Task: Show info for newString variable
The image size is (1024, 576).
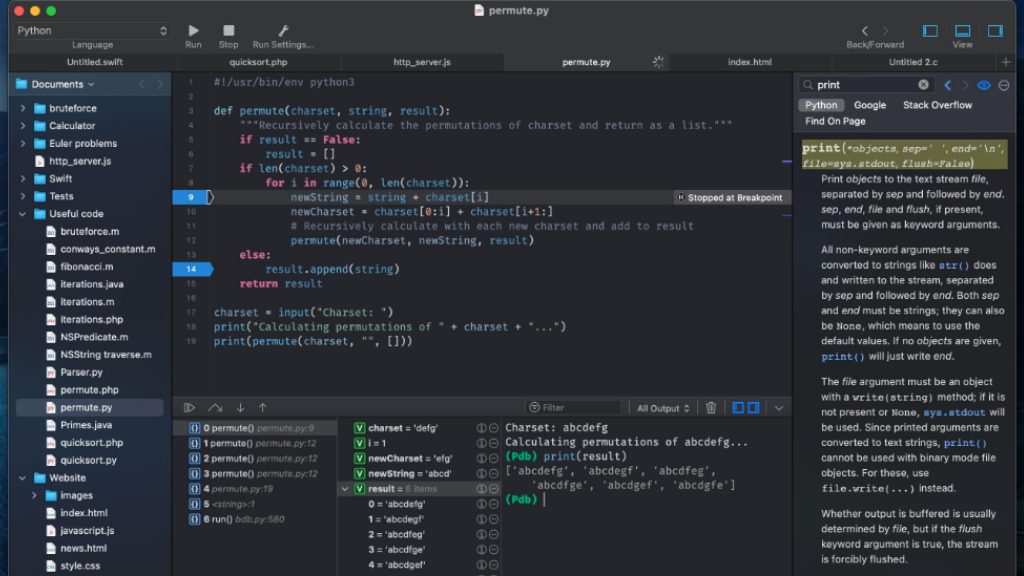Action: (x=481, y=473)
